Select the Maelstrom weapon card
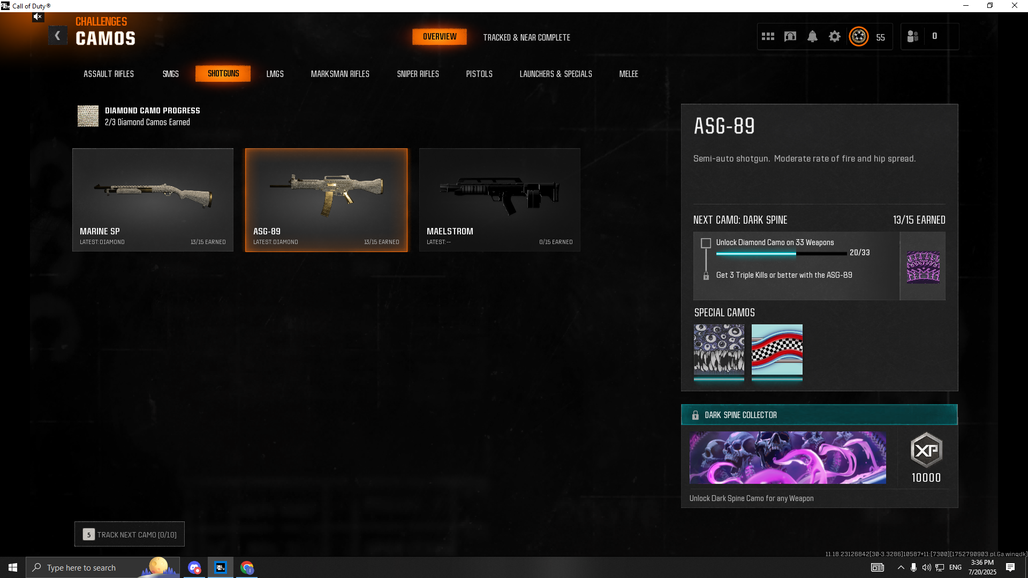The width and height of the screenshot is (1028, 578). [500, 200]
